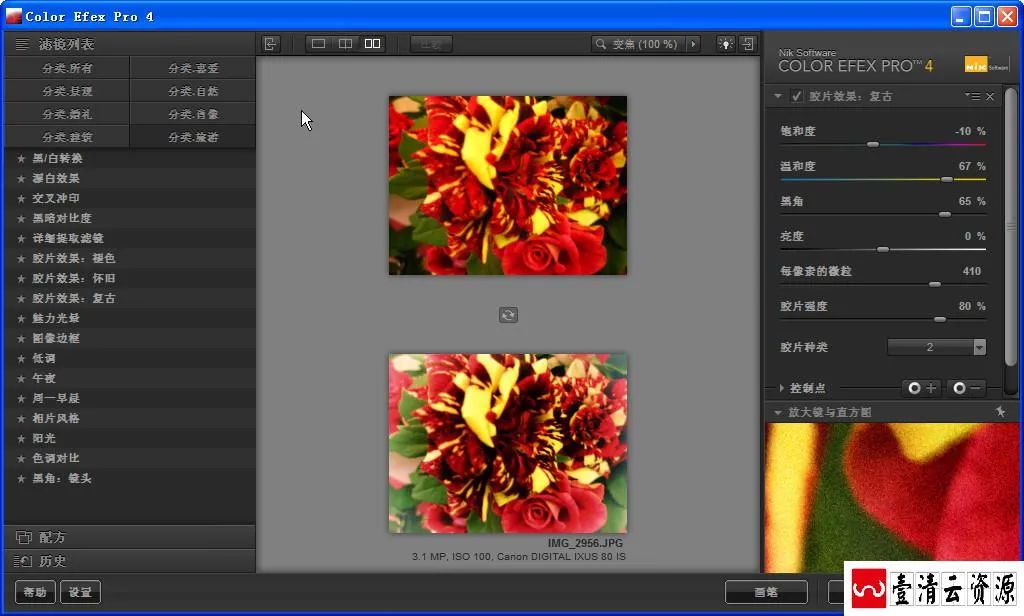Screen dimensions: 1024x616
Task: Open the 胶片效果：复古 filter options menu icon
Action: coord(973,97)
